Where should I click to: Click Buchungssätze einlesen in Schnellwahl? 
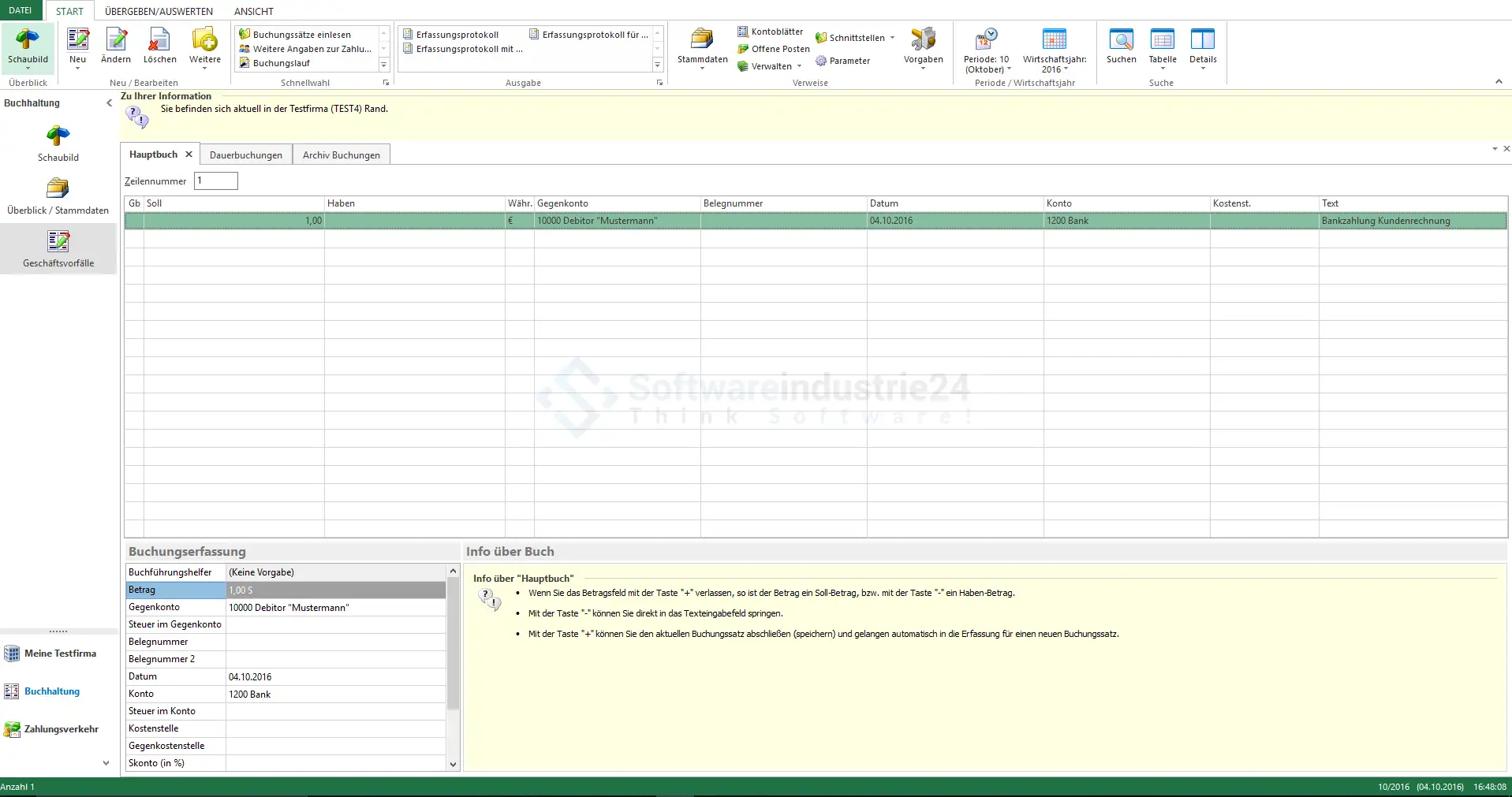[x=301, y=35]
